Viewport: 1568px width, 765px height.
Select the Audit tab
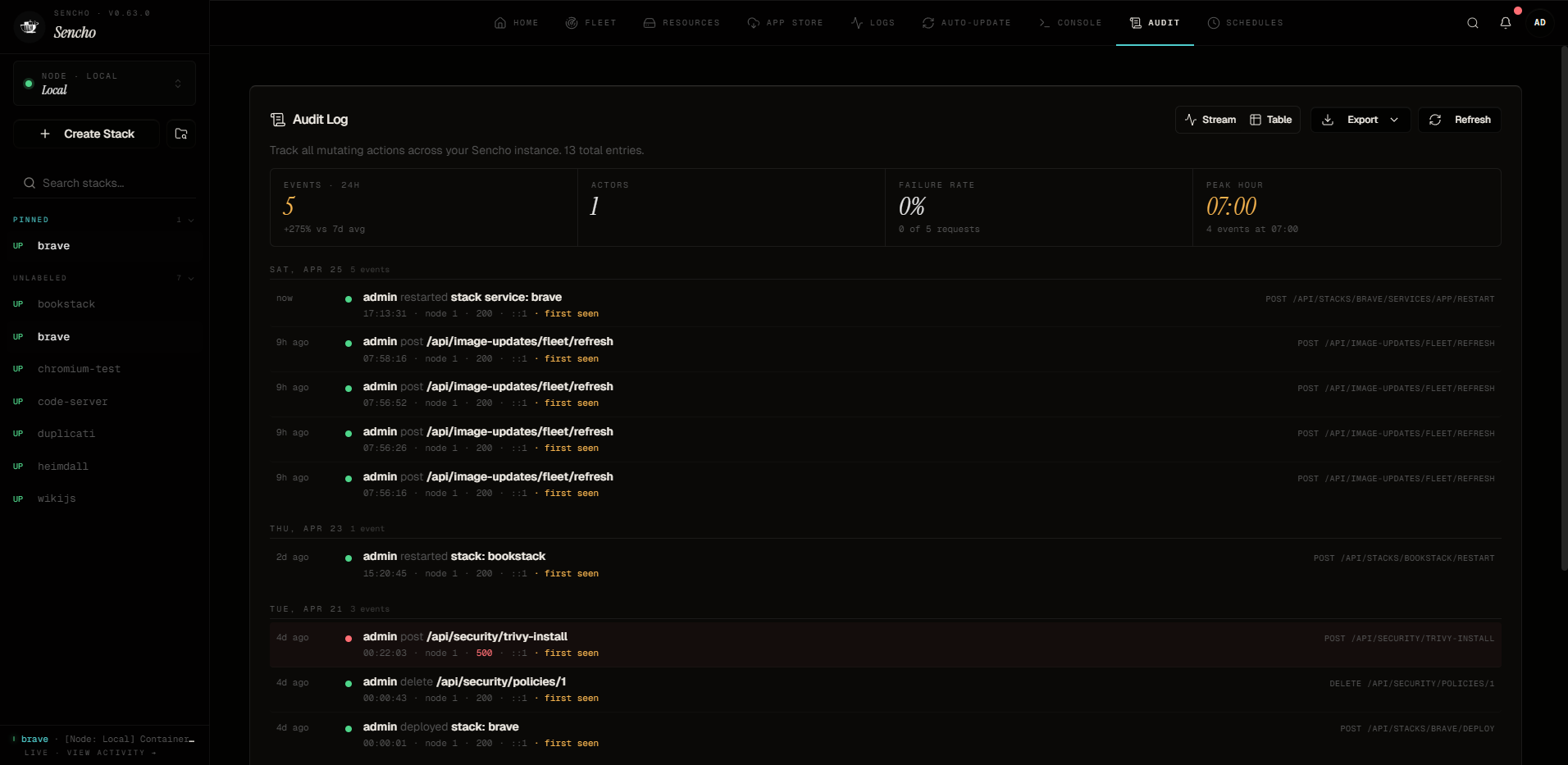coord(1155,23)
